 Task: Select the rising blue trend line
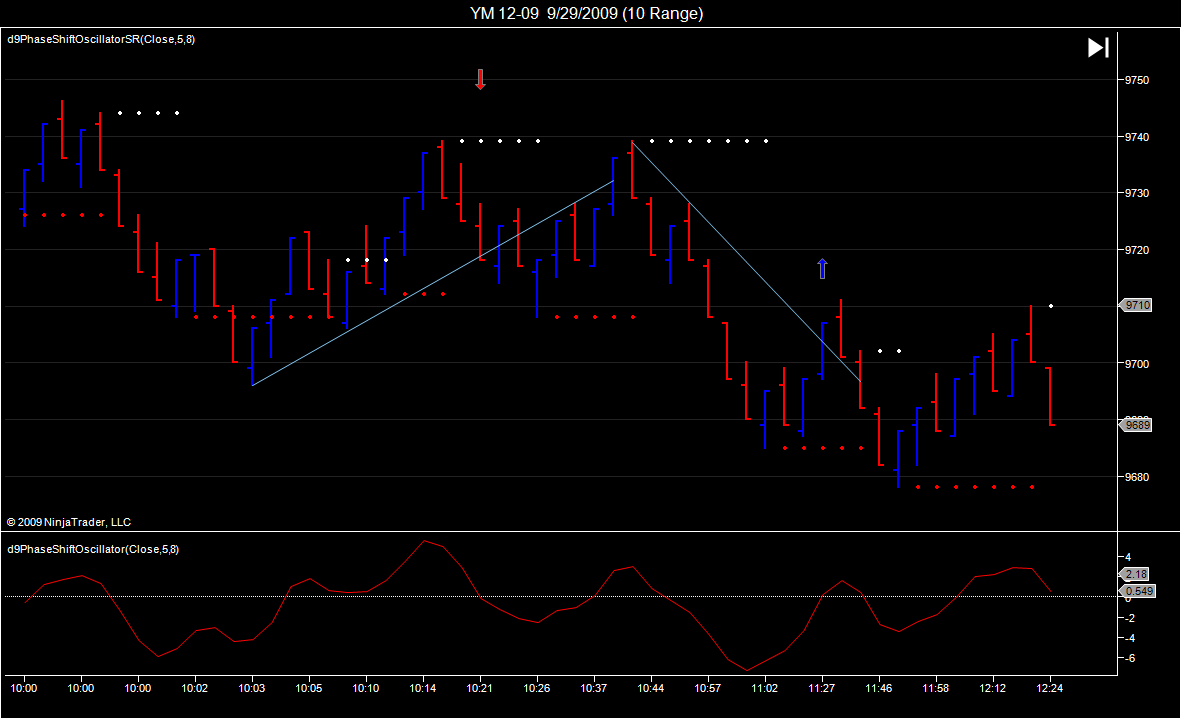[433, 283]
